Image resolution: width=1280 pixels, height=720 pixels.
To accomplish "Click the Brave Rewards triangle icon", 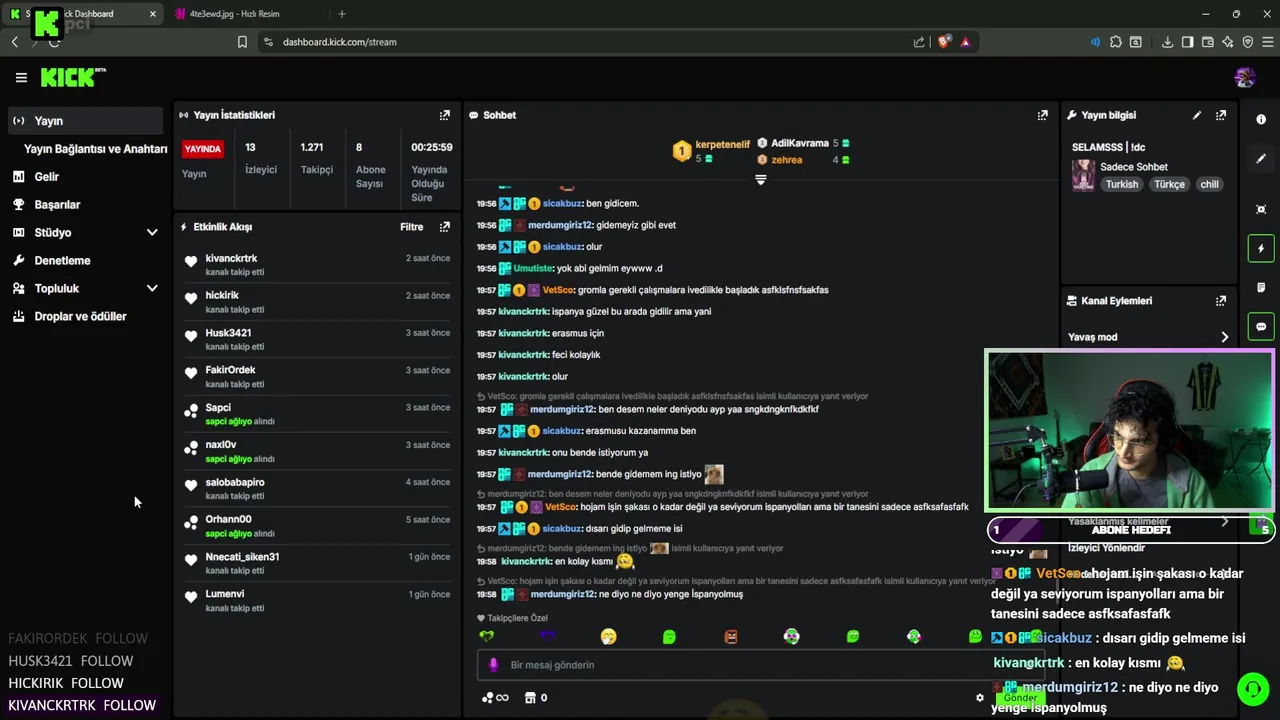I will click(965, 42).
